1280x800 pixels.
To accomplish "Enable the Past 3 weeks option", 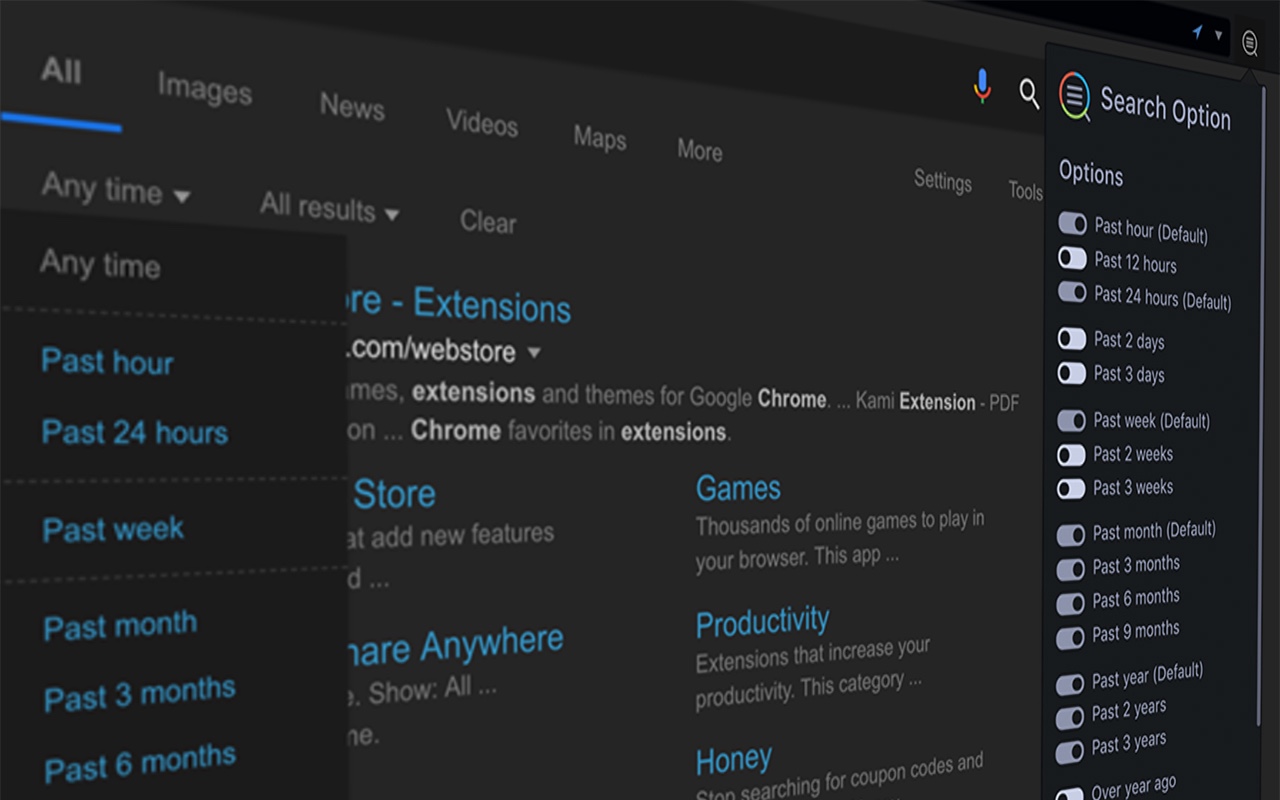I will (1071, 489).
